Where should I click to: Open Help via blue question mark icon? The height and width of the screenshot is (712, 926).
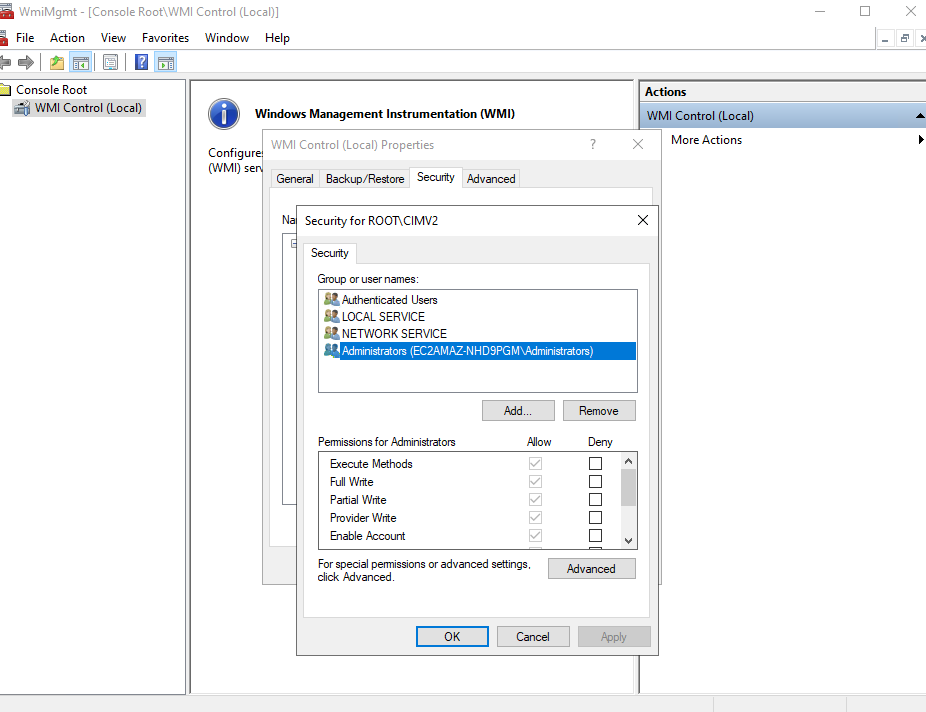click(x=142, y=63)
